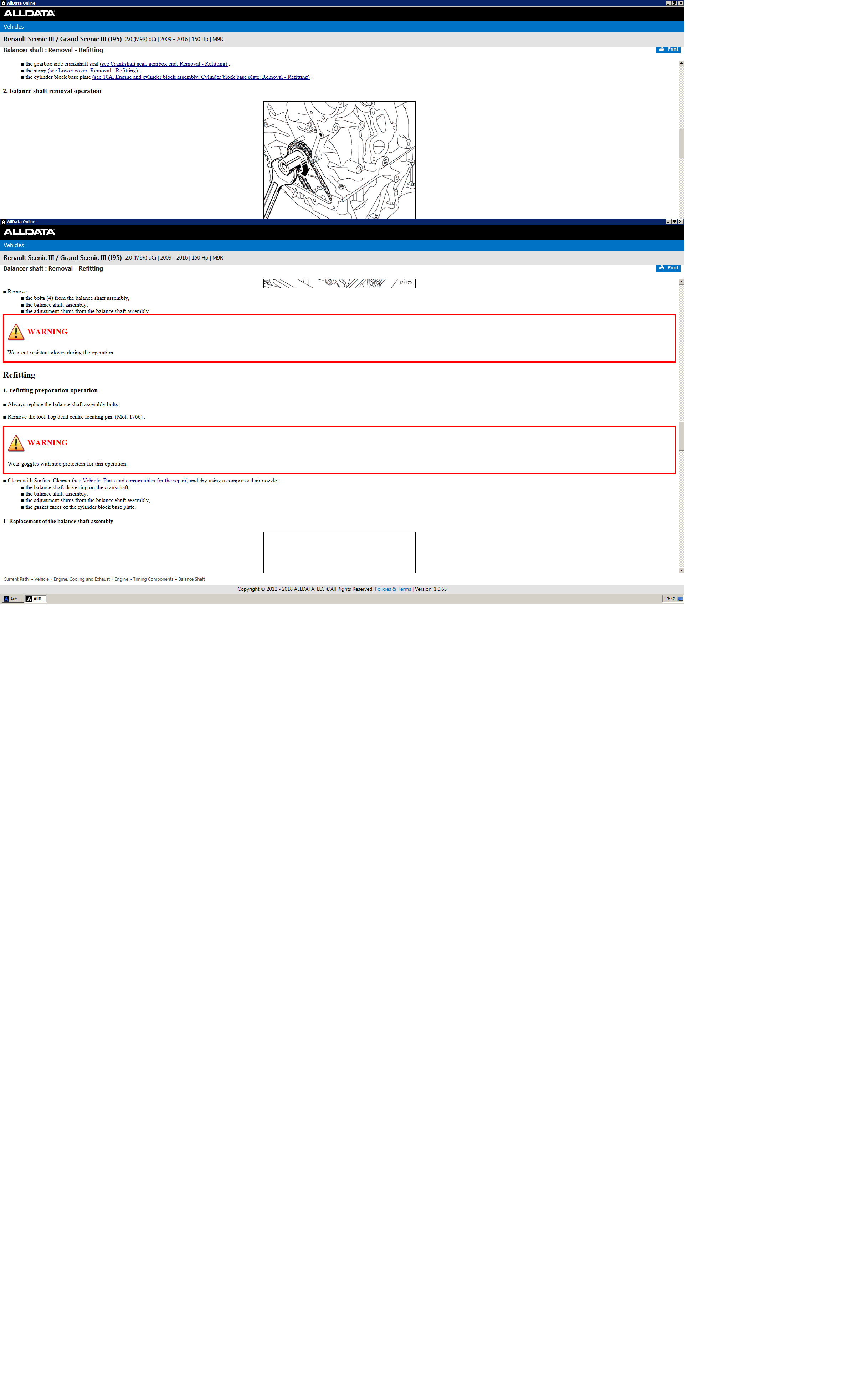Click the WARNING triangle icon about goggles

tap(16, 443)
